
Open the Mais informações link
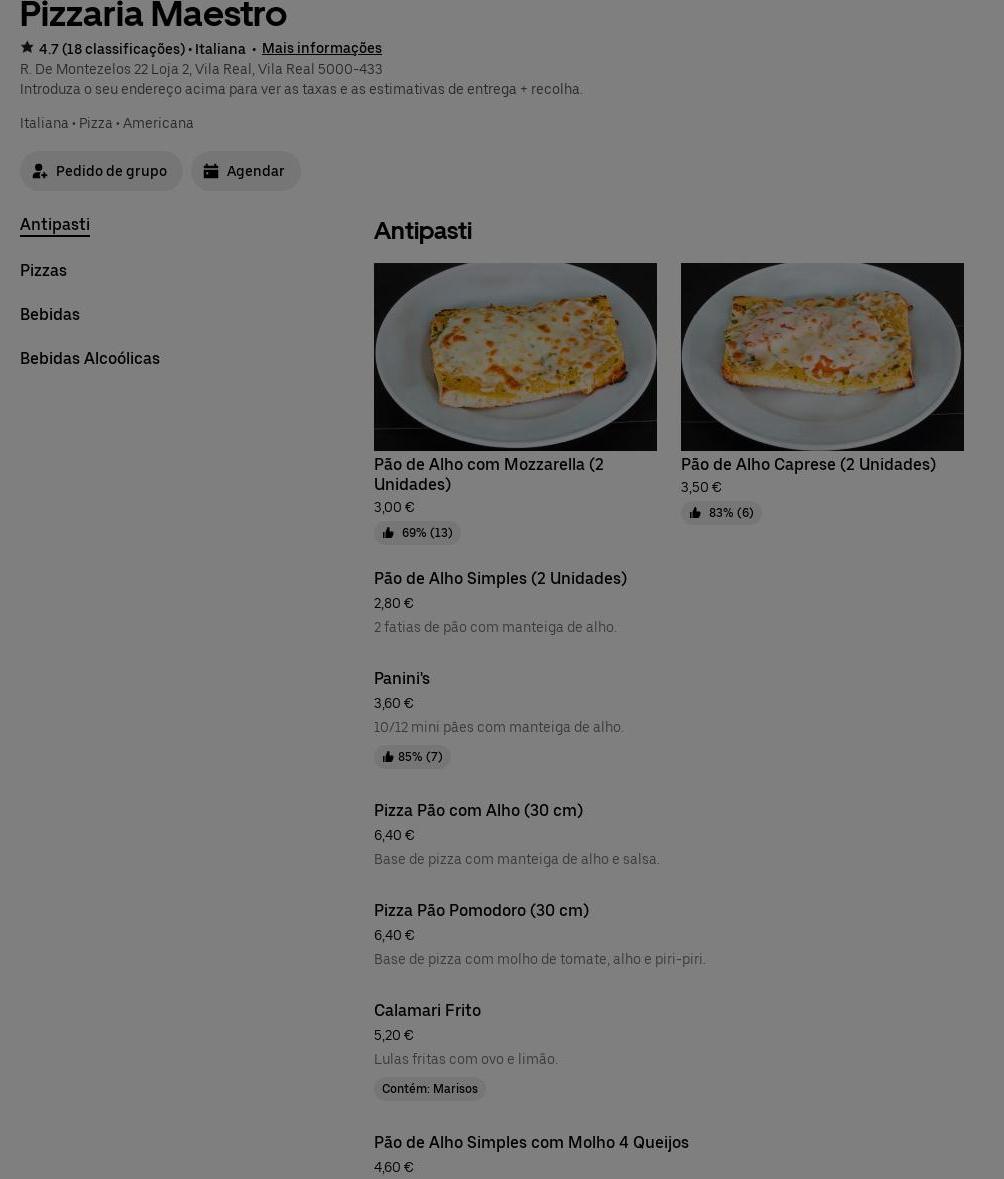click(321, 48)
